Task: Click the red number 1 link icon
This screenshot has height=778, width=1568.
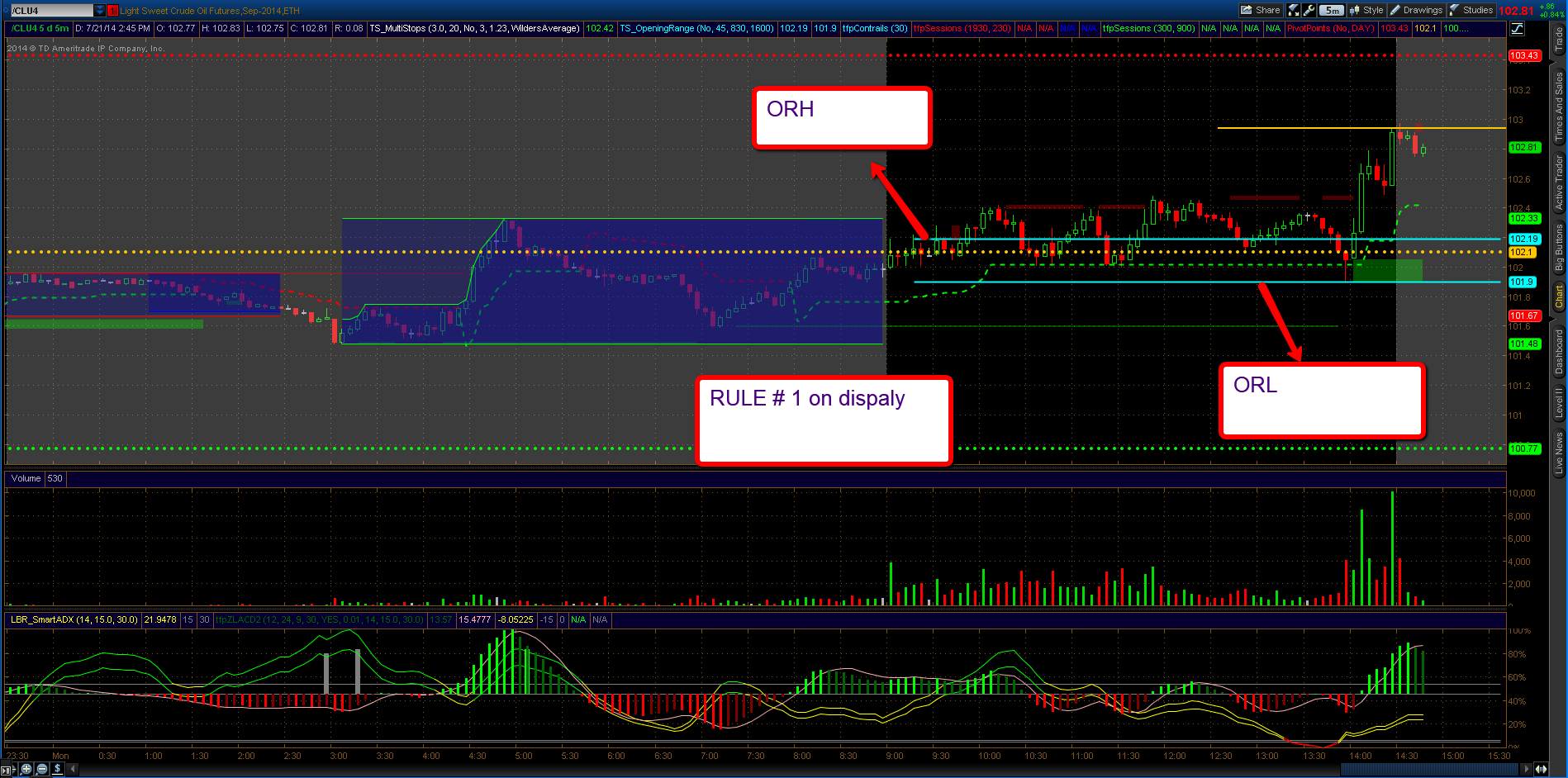Action: [x=113, y=11]
